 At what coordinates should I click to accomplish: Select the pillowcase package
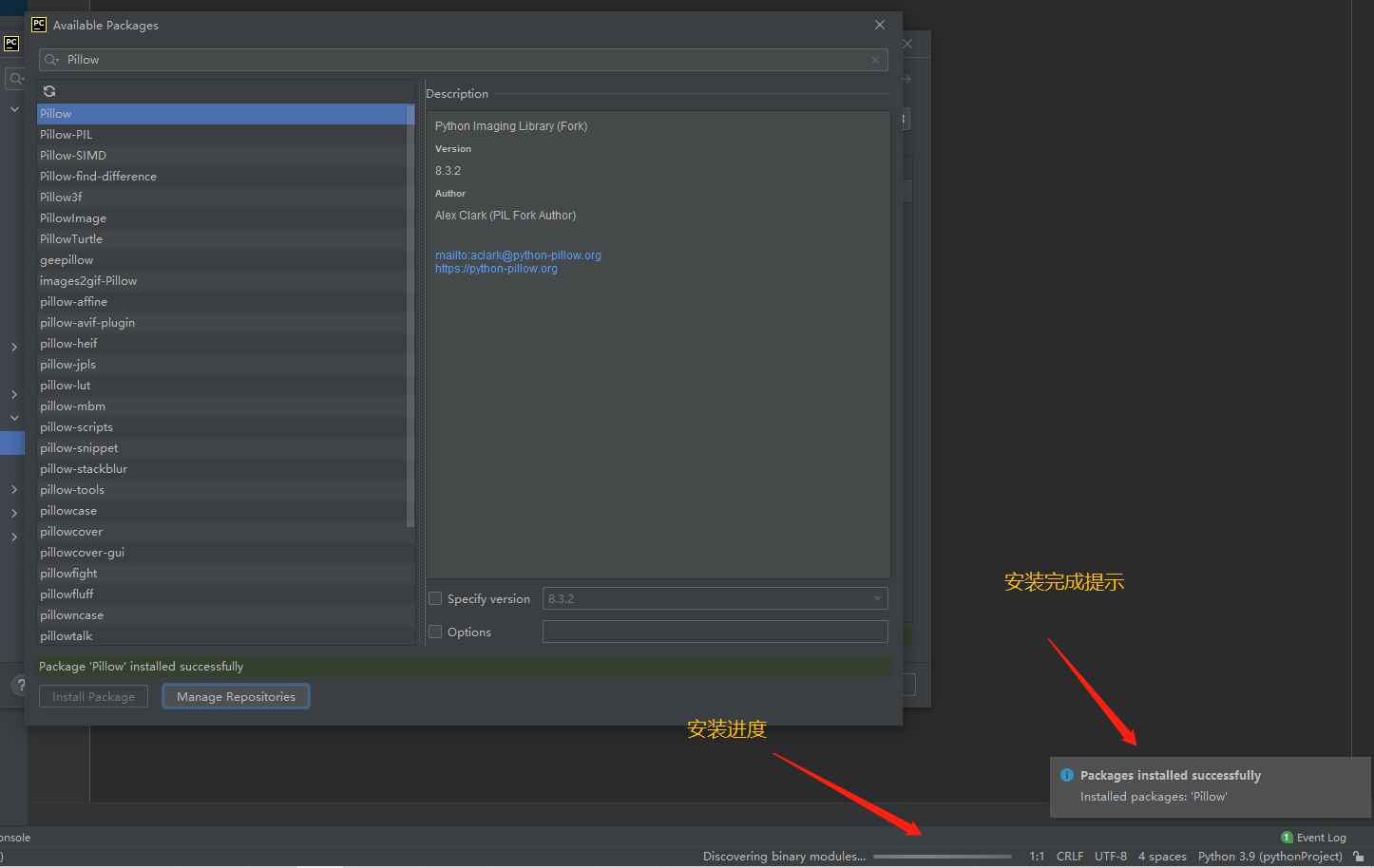(221, 511)
